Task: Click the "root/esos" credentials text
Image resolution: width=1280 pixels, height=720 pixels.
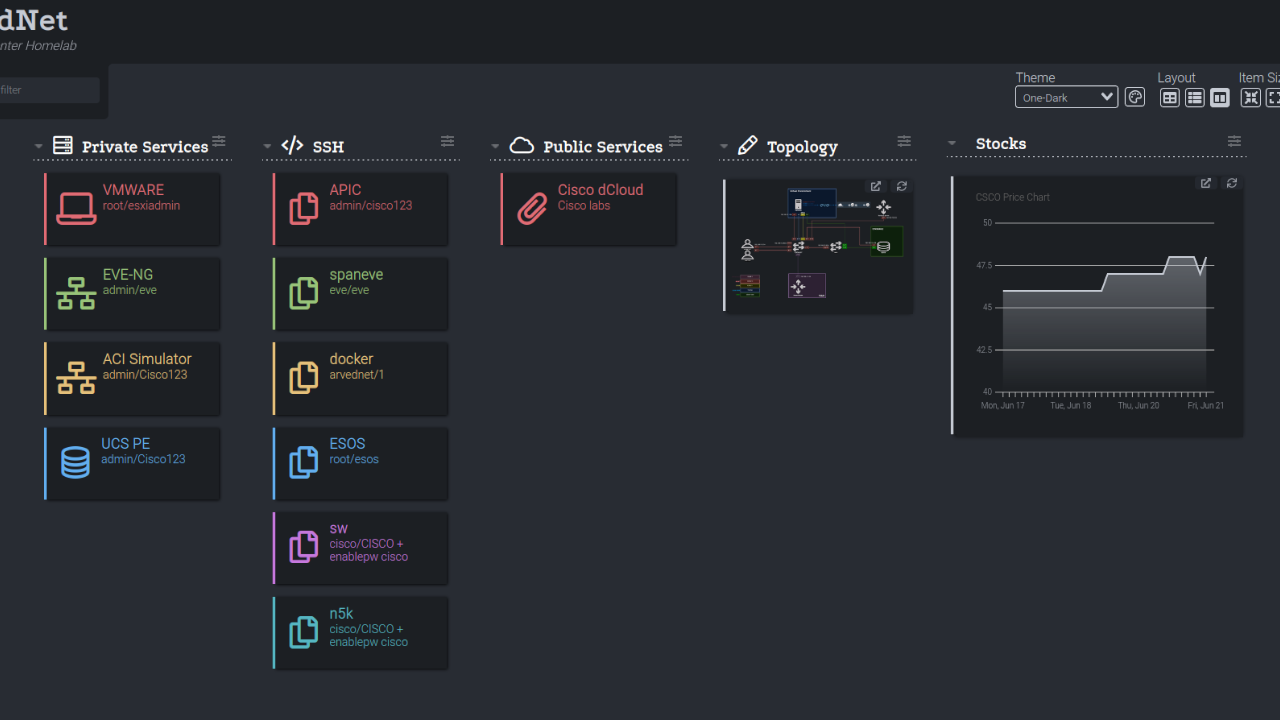Action: 354,460
